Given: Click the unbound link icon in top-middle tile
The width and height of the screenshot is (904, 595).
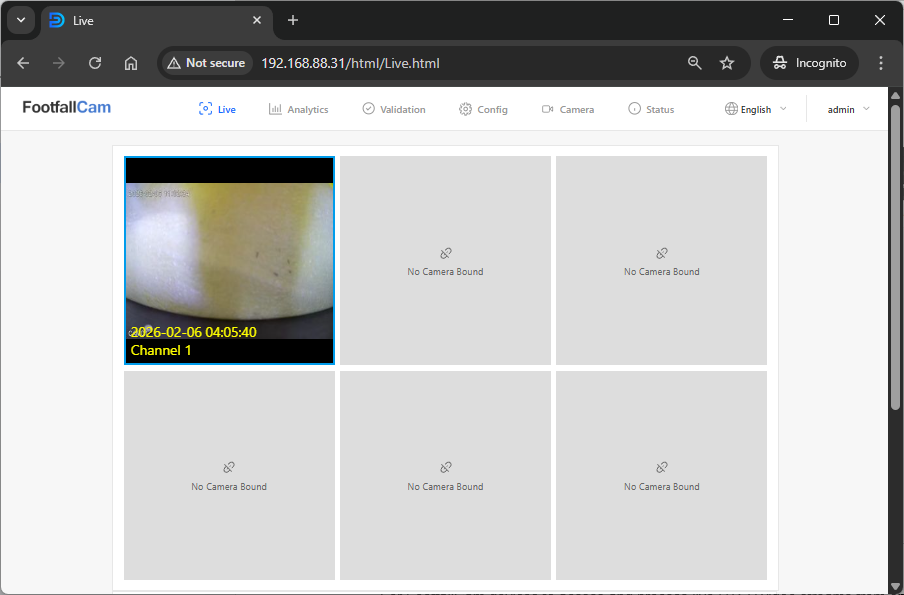Looking at the screenshot, I should tap(445, 254).
